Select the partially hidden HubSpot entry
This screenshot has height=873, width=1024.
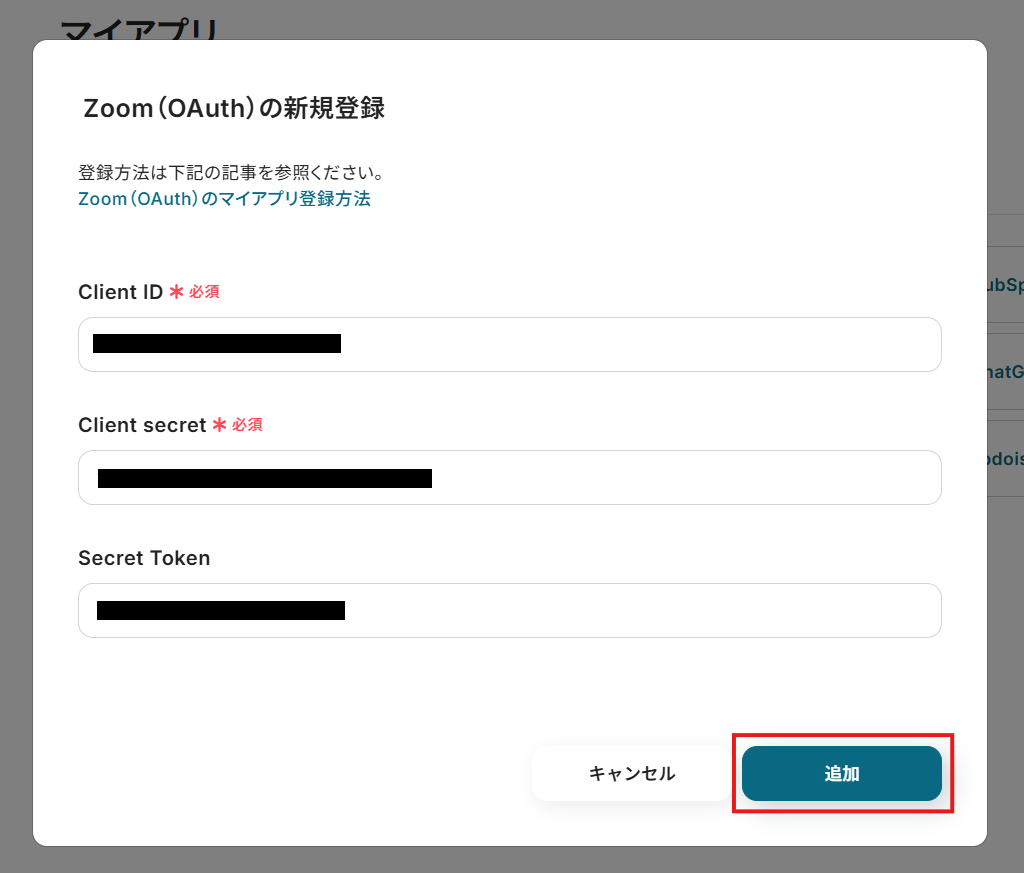point(1006,285)
